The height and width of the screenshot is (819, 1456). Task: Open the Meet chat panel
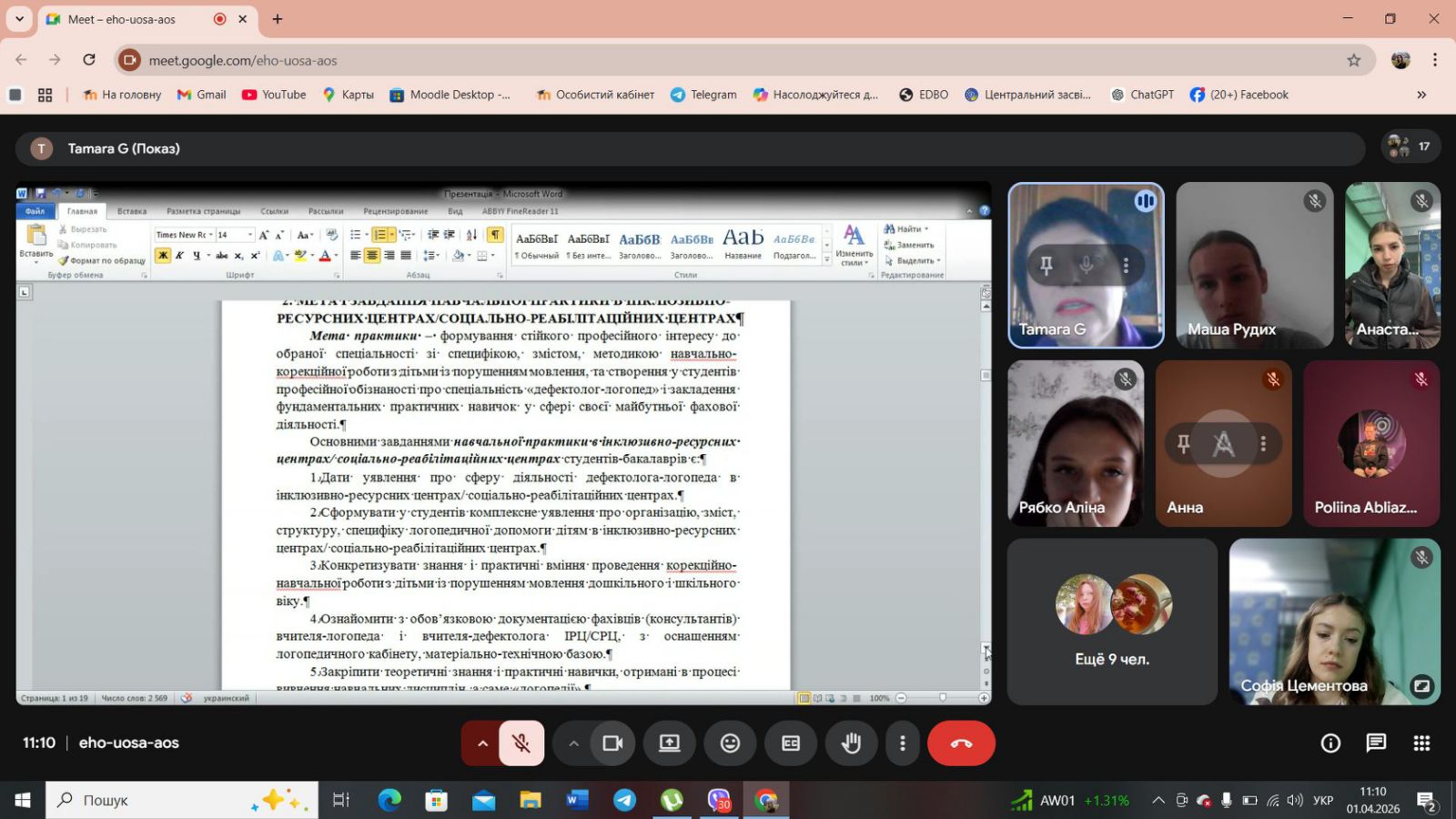[x=1376, y=743]
